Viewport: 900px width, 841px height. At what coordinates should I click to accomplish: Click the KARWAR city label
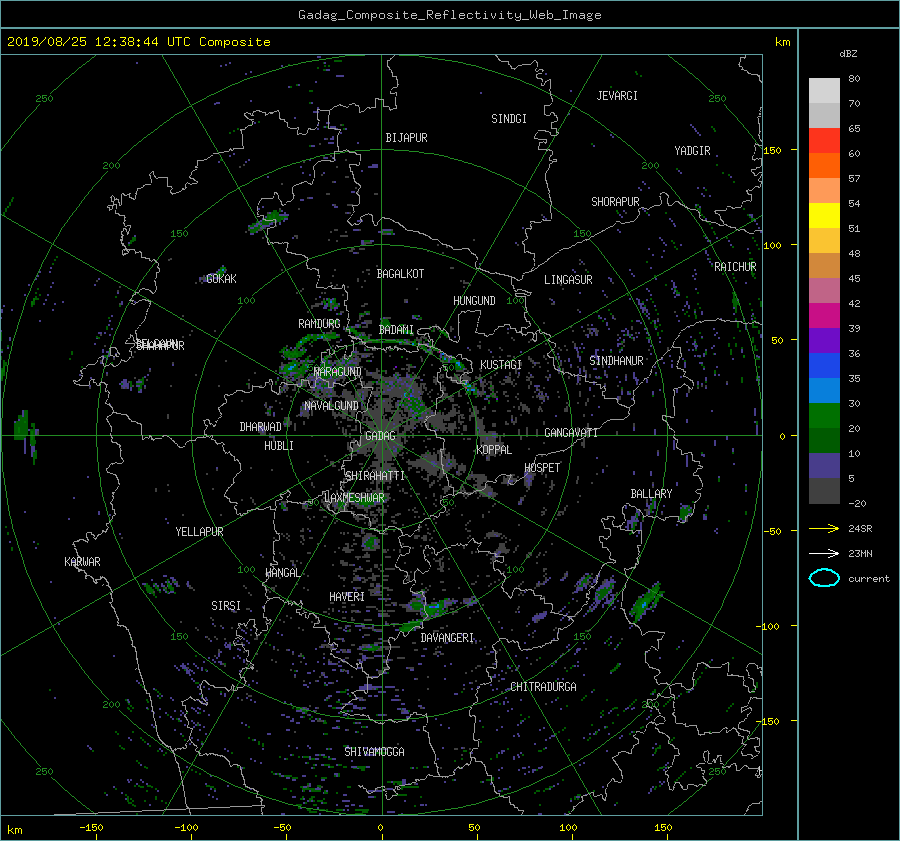tap(83, 561)
